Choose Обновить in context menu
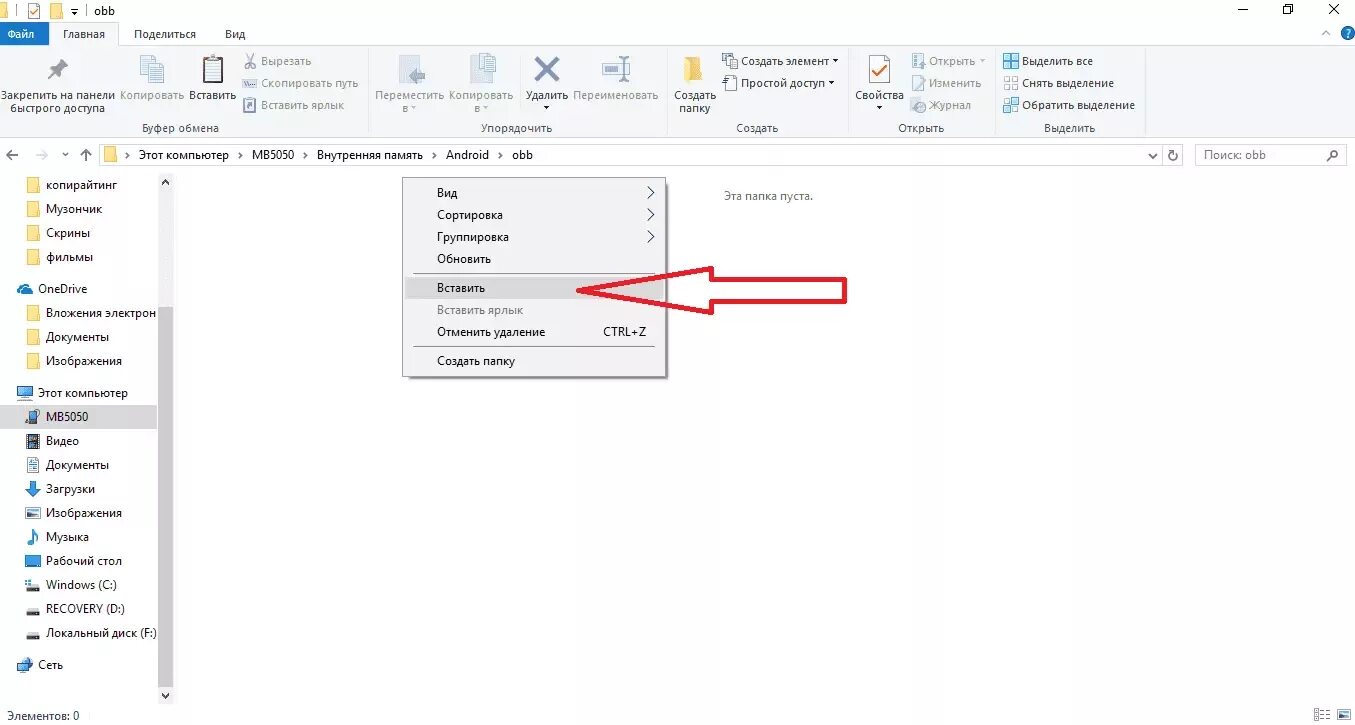 [x=534, y=259]
